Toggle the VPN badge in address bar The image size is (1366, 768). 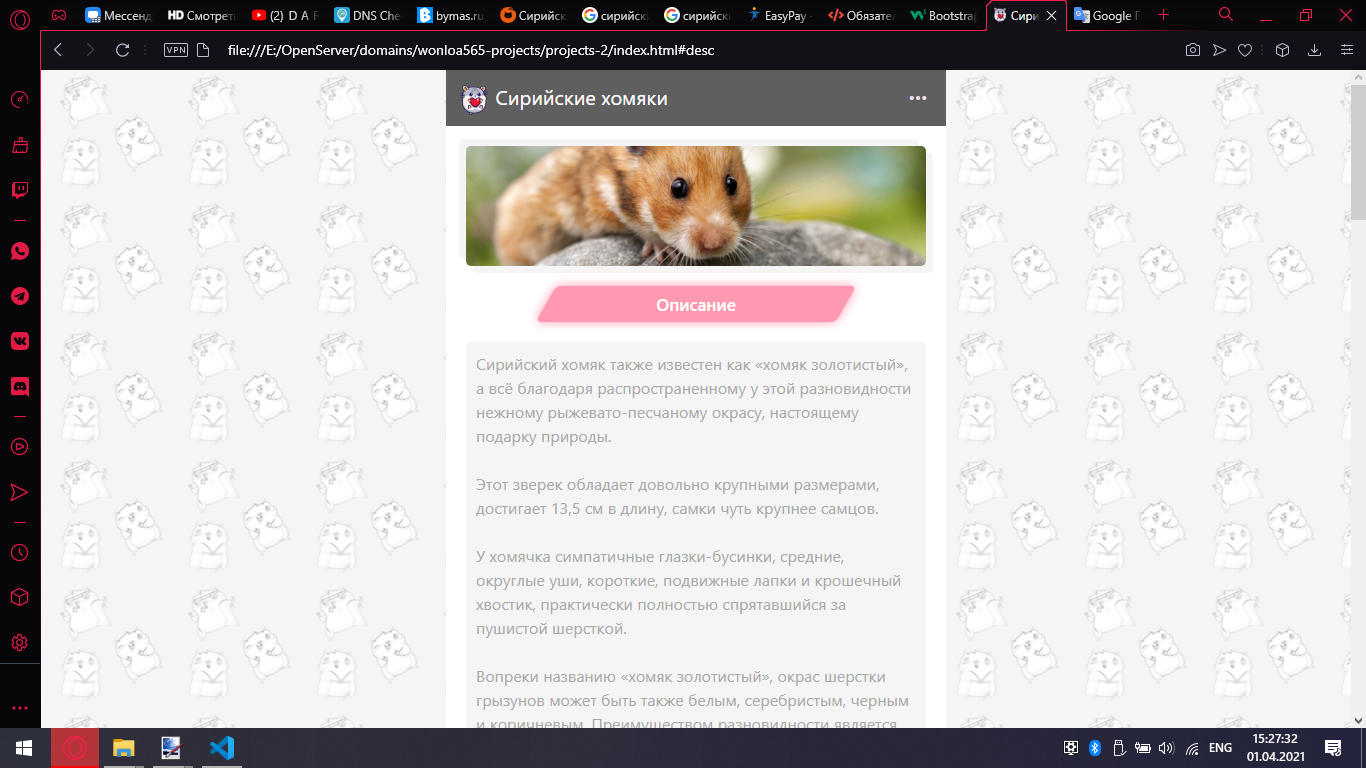pyautogui.click(x=176, y=50)
